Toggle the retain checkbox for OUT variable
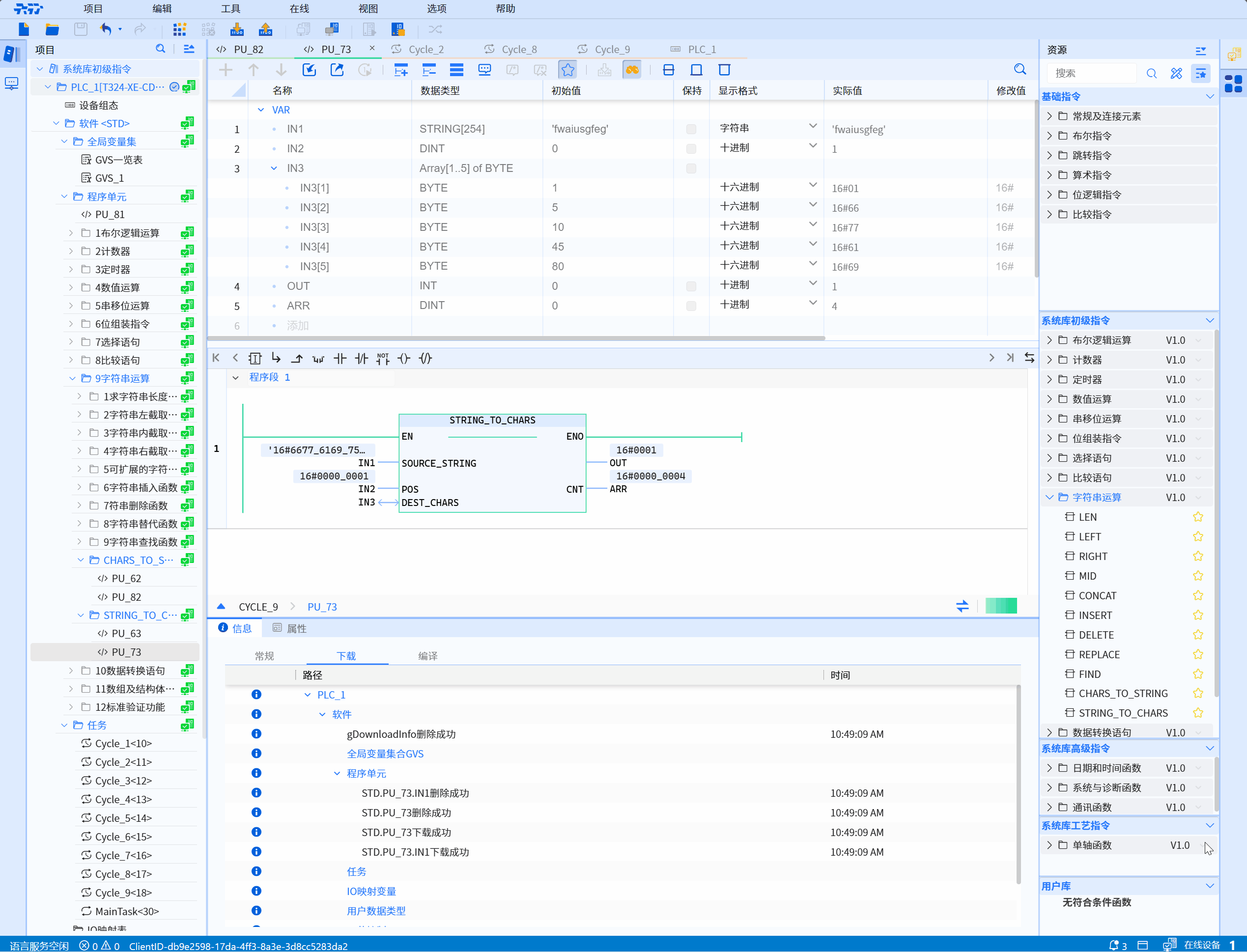The width and height of the screenshot is (1247, 952). point(691,286)
